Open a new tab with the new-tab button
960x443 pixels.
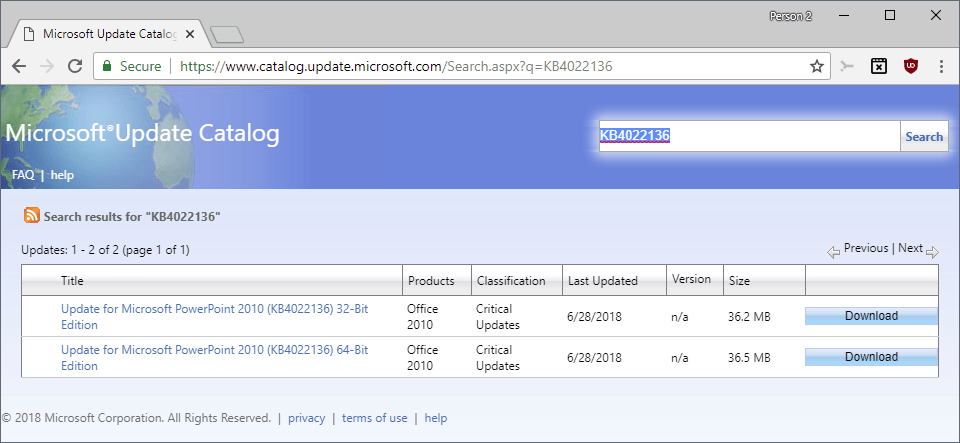coord(227,35)
